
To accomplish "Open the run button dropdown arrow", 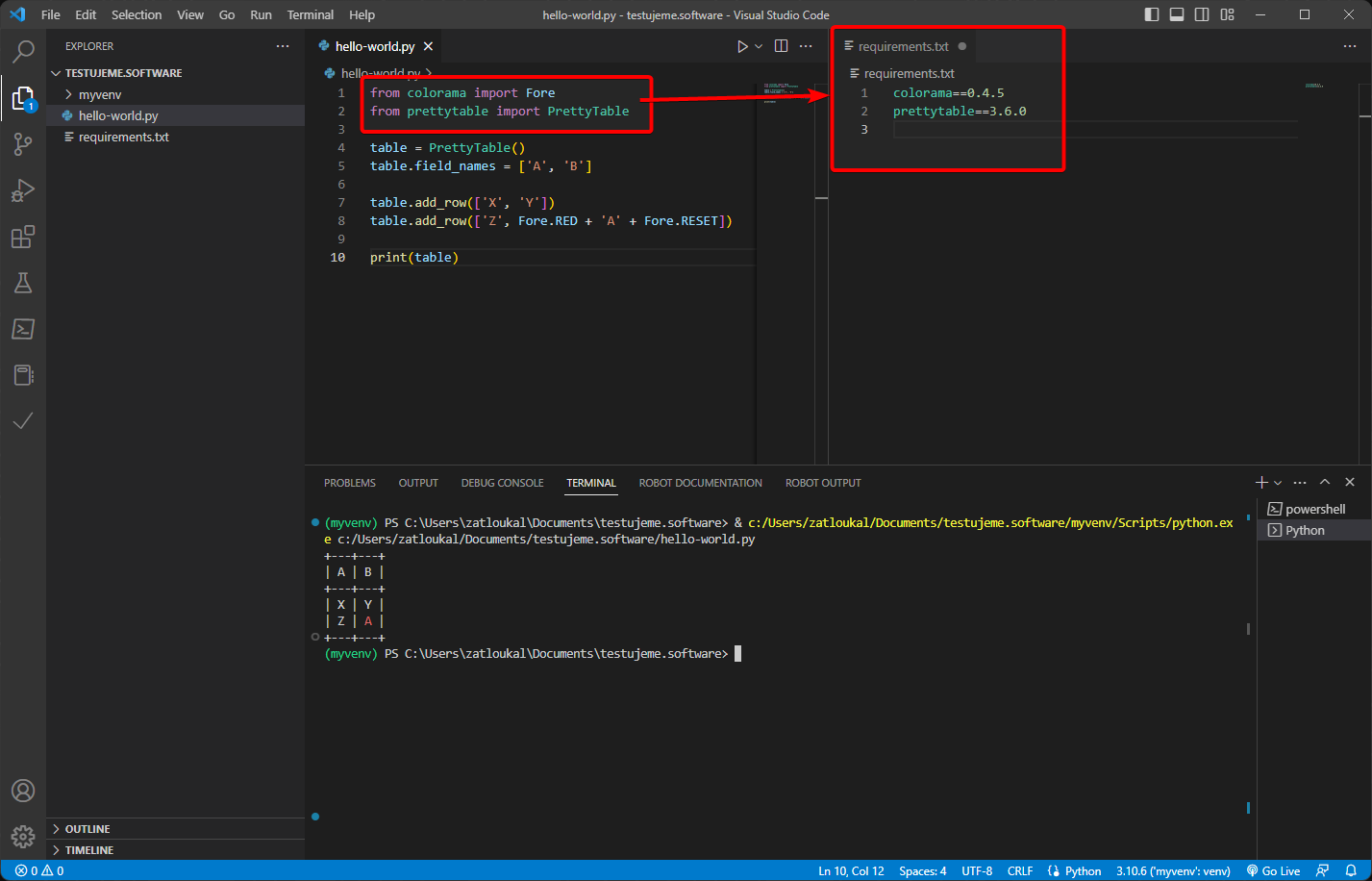I will point(759,46).
